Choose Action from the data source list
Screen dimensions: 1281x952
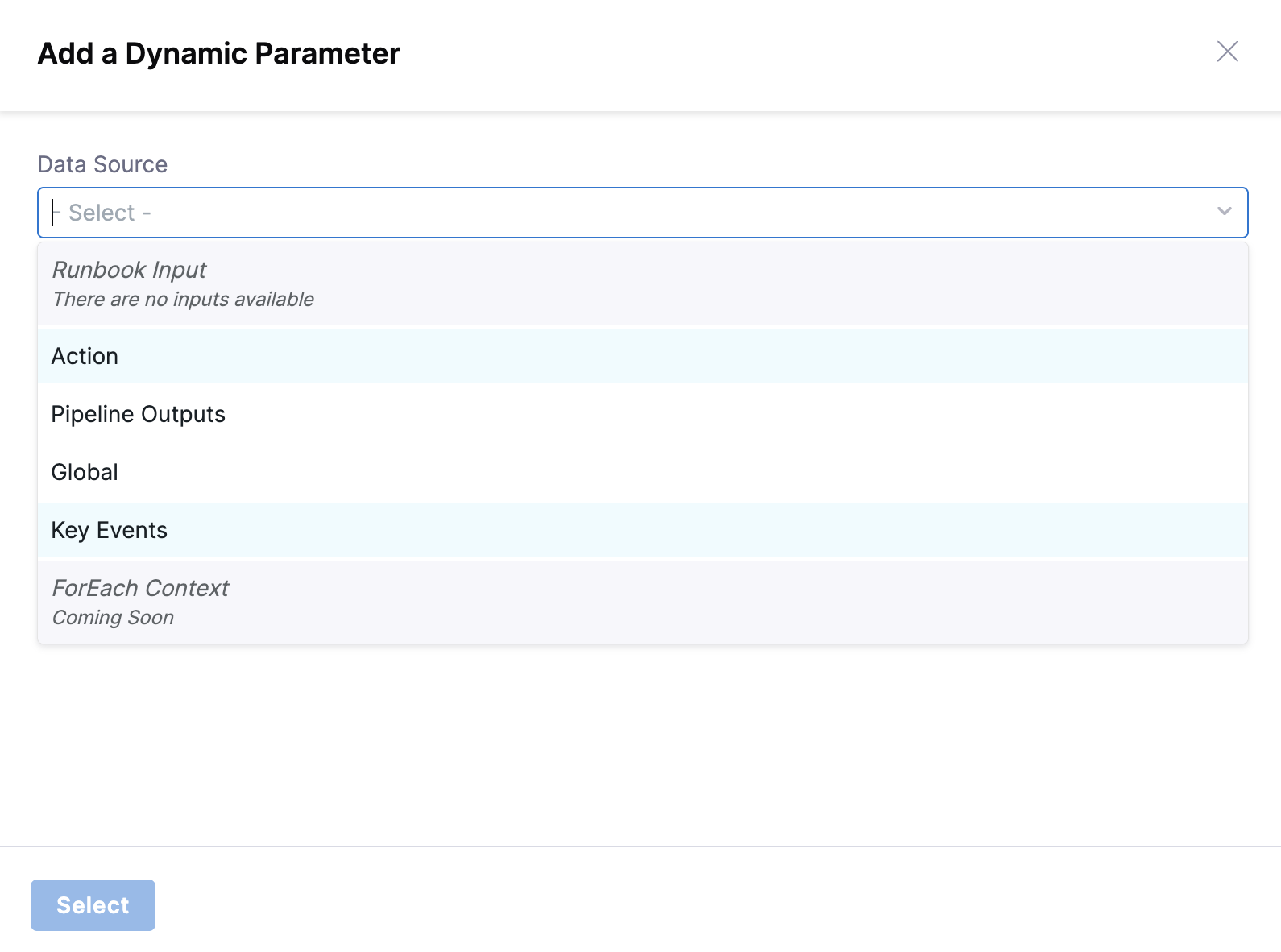pyautogui.click(x=85, y=356)
